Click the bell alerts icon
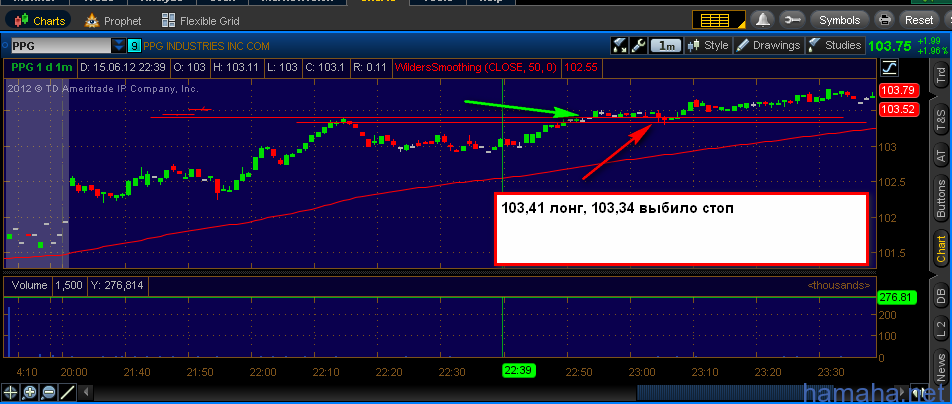 (x=763, y=20)
